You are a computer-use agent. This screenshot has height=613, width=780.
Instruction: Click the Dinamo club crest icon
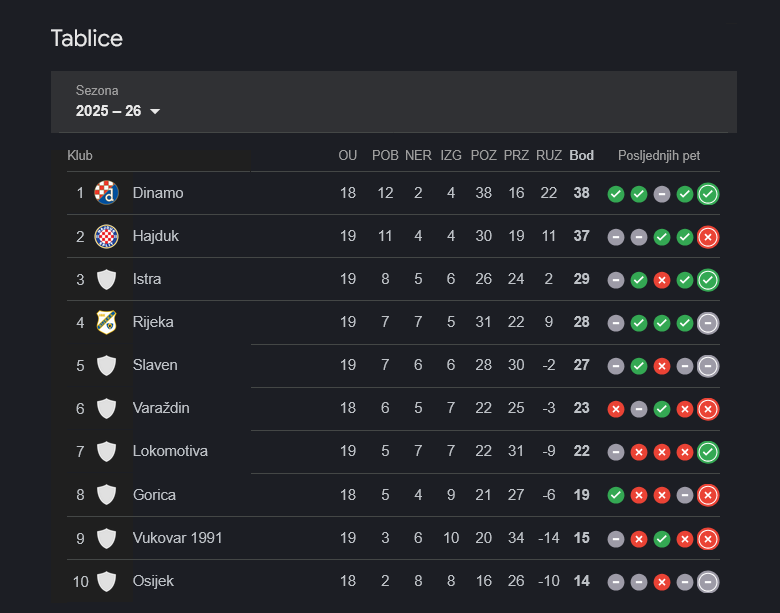pos(106,193)
